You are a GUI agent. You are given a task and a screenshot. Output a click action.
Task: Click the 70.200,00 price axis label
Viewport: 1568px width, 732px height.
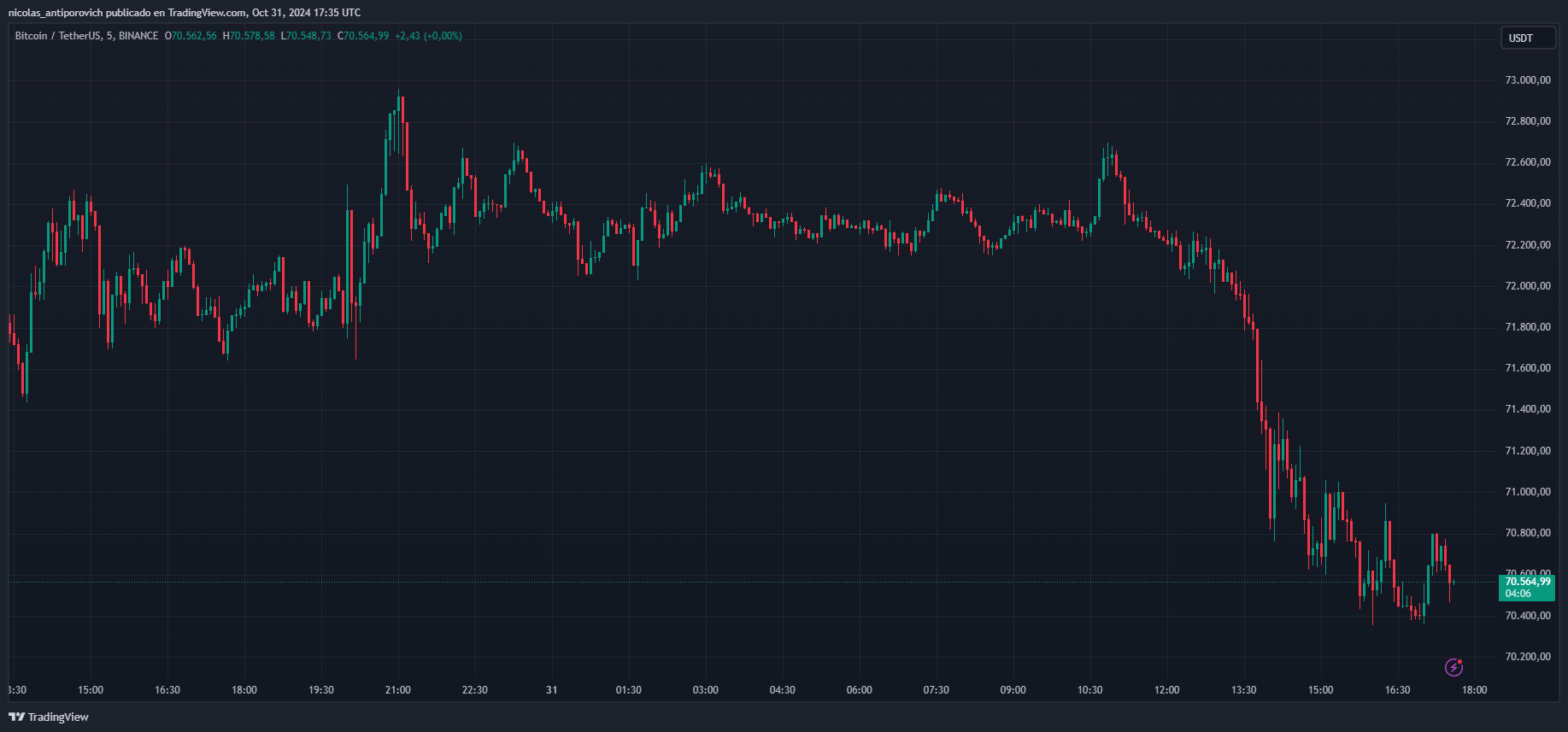point(1528,657)
